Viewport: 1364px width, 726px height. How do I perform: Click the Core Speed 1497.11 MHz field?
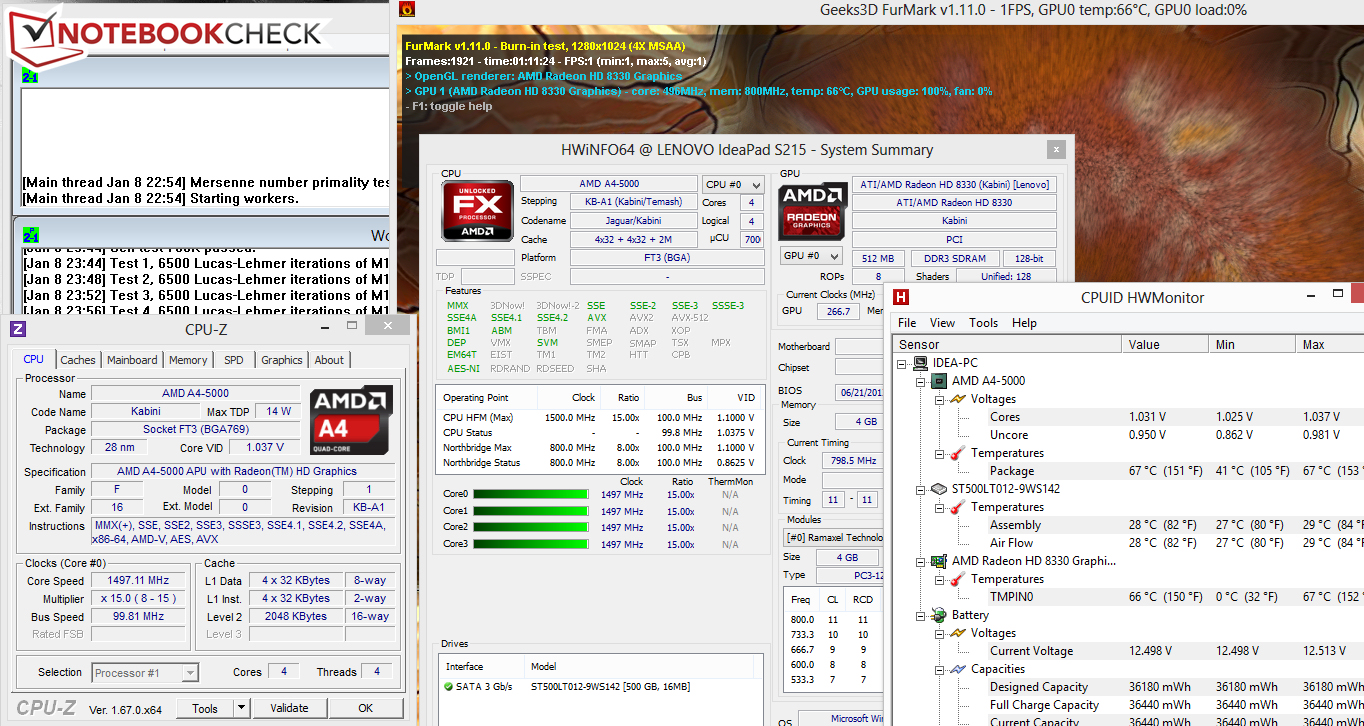click(138, 581)
